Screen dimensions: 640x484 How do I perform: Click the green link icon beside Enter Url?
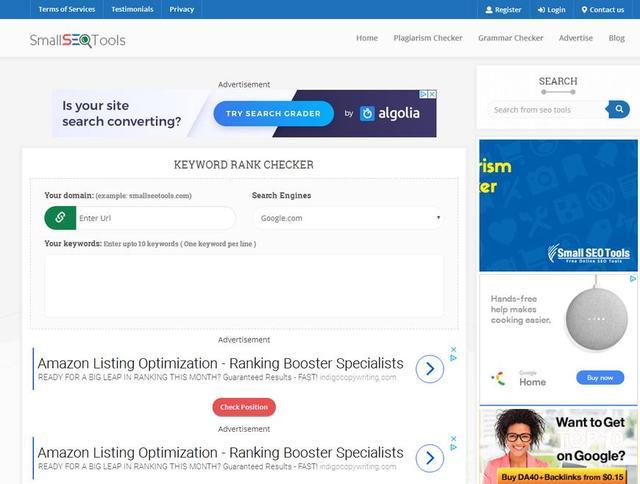point(60,218)
